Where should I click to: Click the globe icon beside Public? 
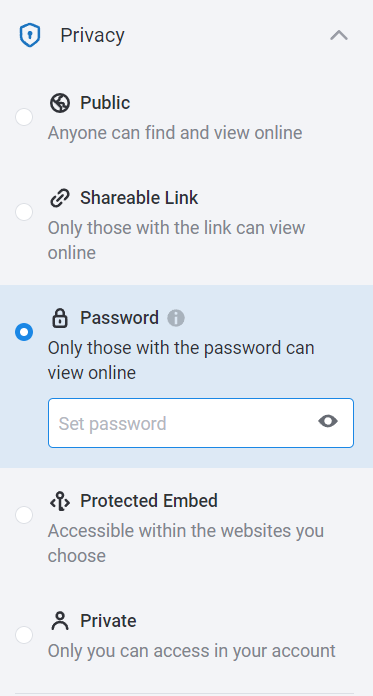point(60,103)
